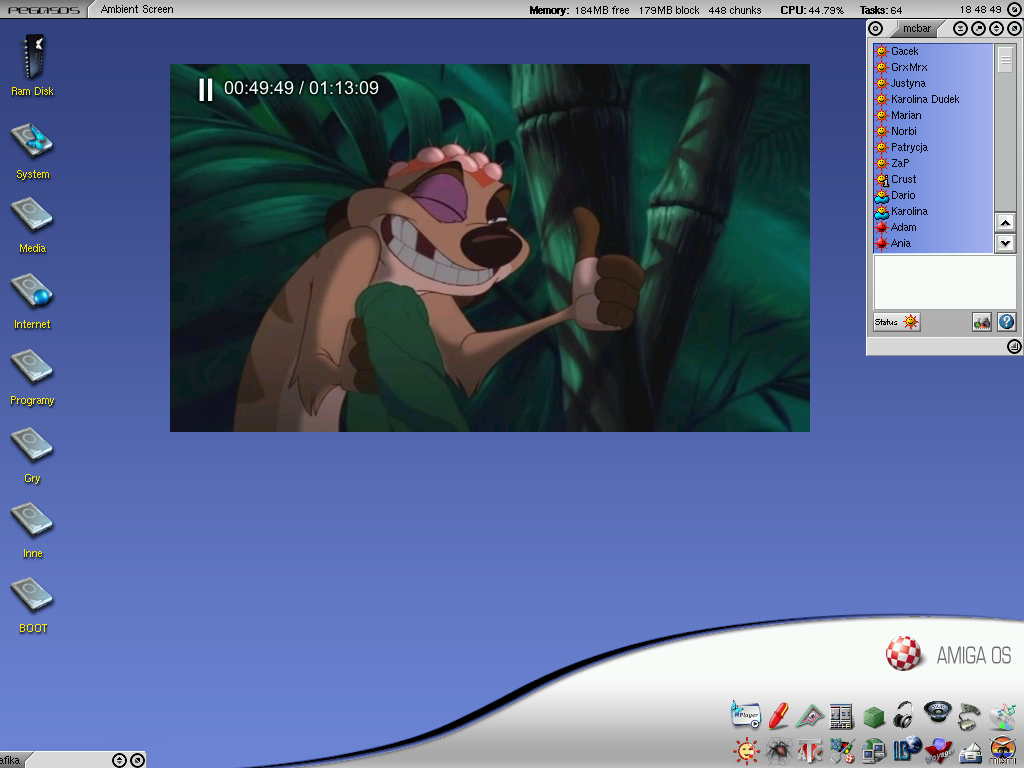Open the mixer panel dock icon
The height and width of the screenshot is (768, 1024).
(841, 716)
